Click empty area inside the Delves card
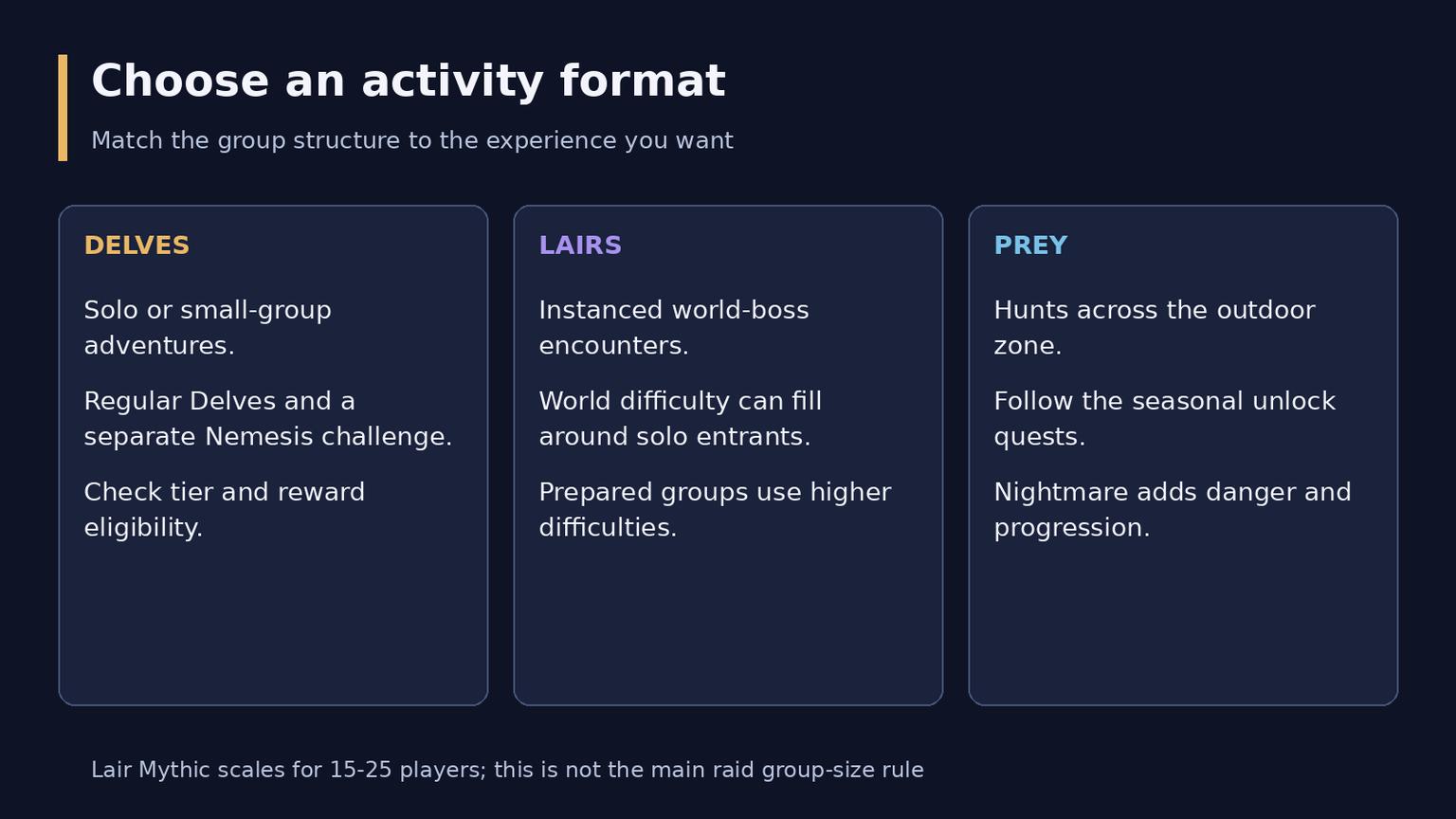Viewport: 1456px width, 819px height. pos(273,626)
